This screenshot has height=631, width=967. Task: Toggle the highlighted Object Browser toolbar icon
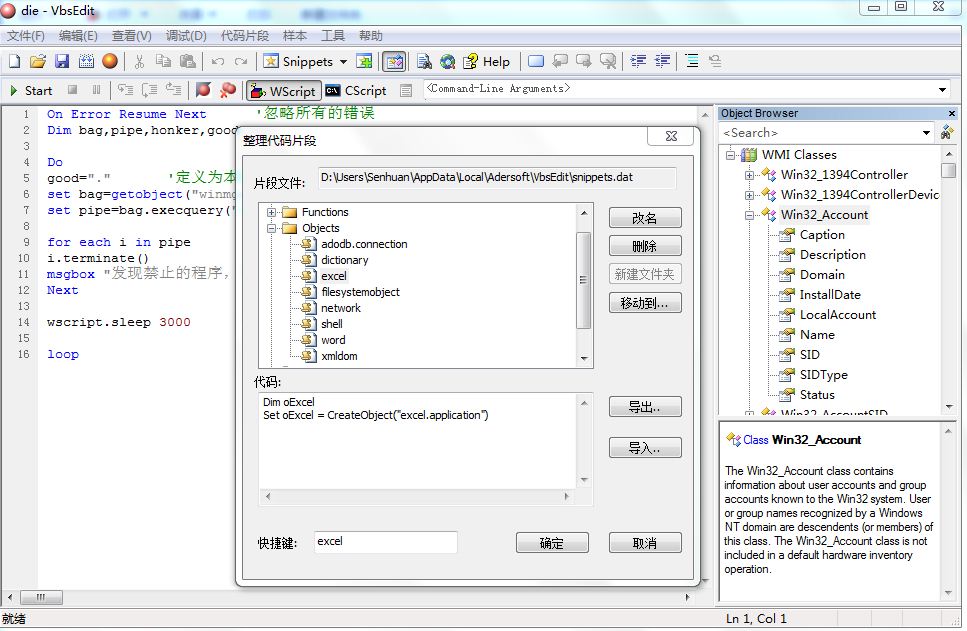(x=394, y=61)
